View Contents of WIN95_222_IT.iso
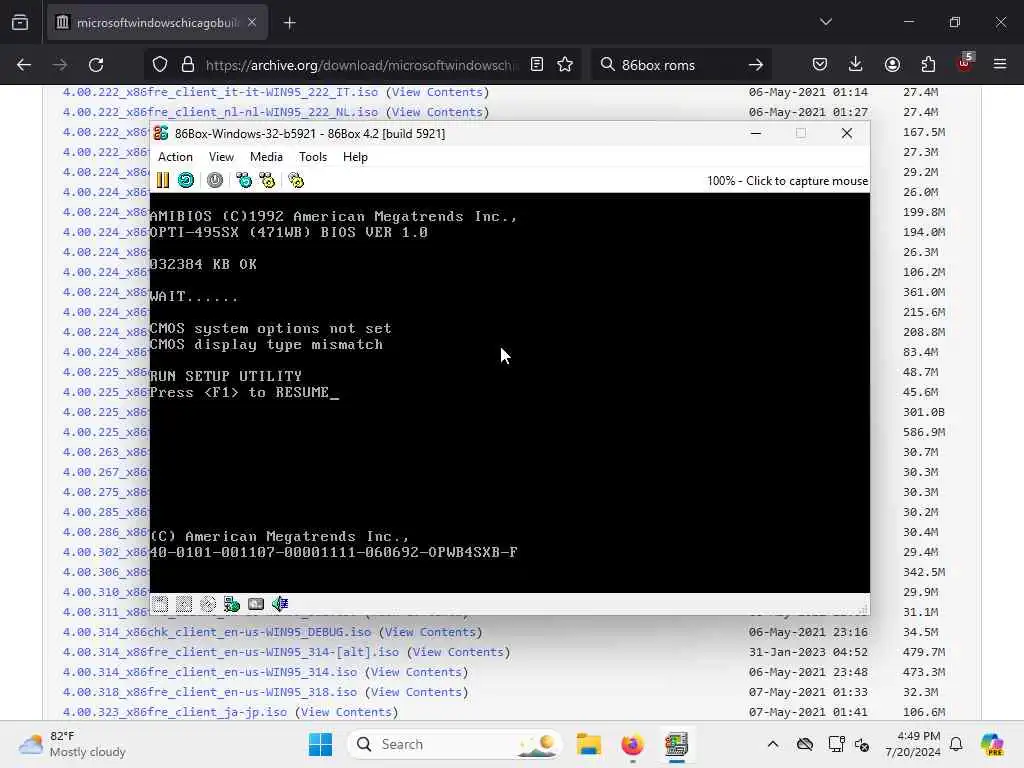The height and width of the screenshot is (768, 1024). pos(437,92)
